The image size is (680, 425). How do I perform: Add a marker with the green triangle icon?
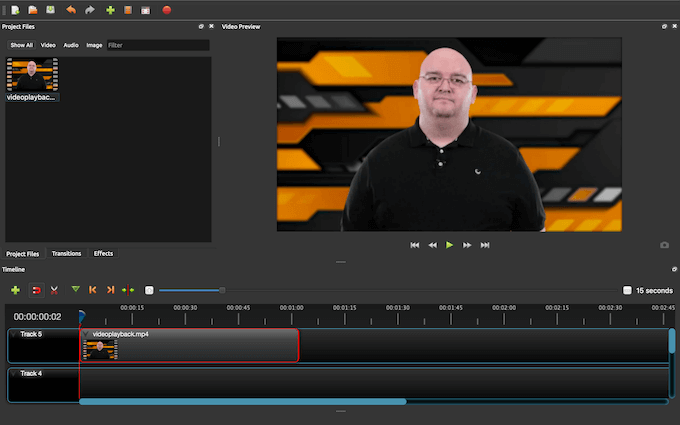[x=75, y=290]
